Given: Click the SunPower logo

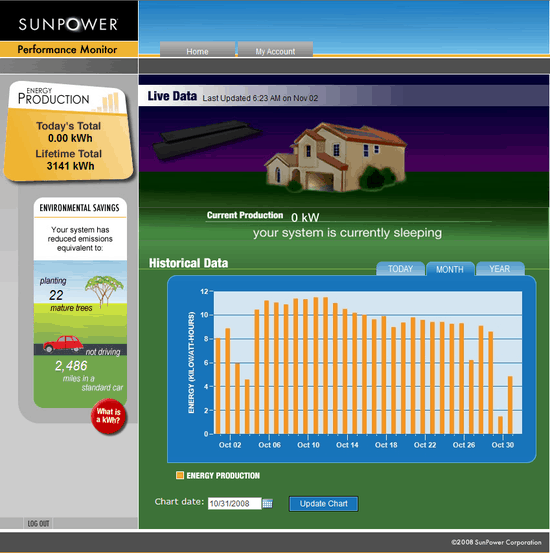Looking at the screenshot, I should point(68,24).
